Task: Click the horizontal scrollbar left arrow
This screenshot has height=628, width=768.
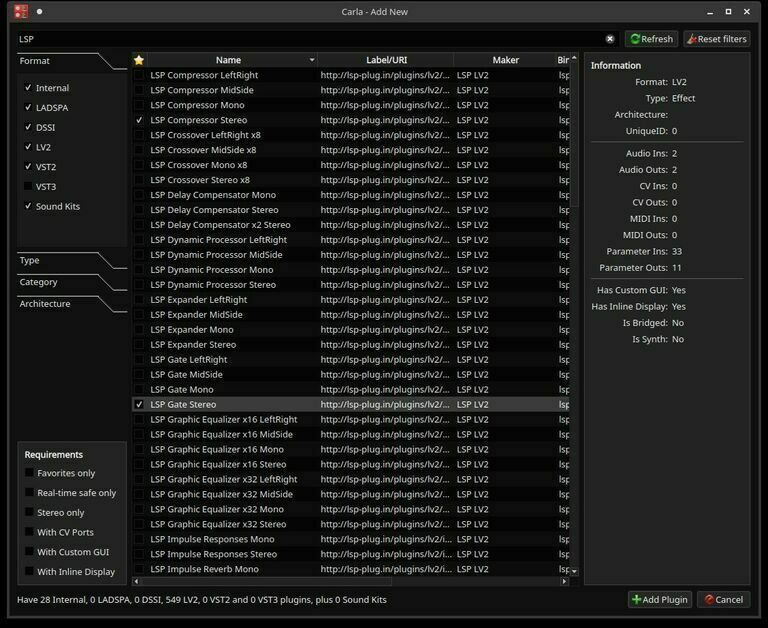Action: (136, 581)
